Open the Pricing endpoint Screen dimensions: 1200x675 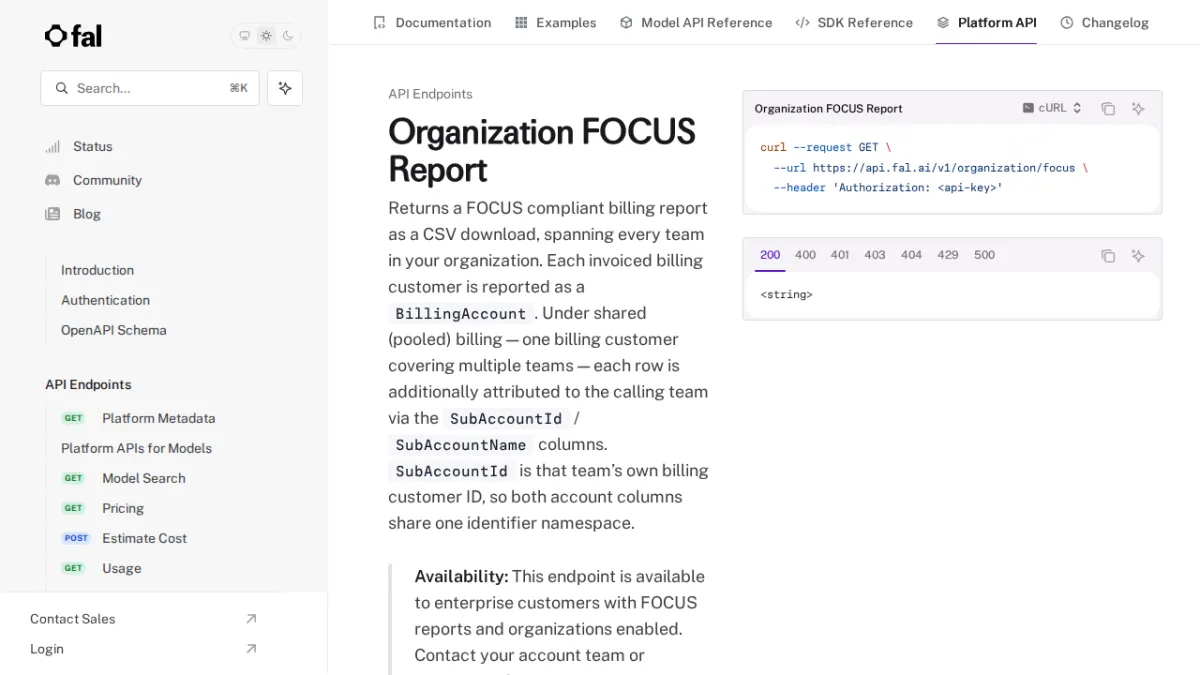pyautogui.click(x=122, y=508)
